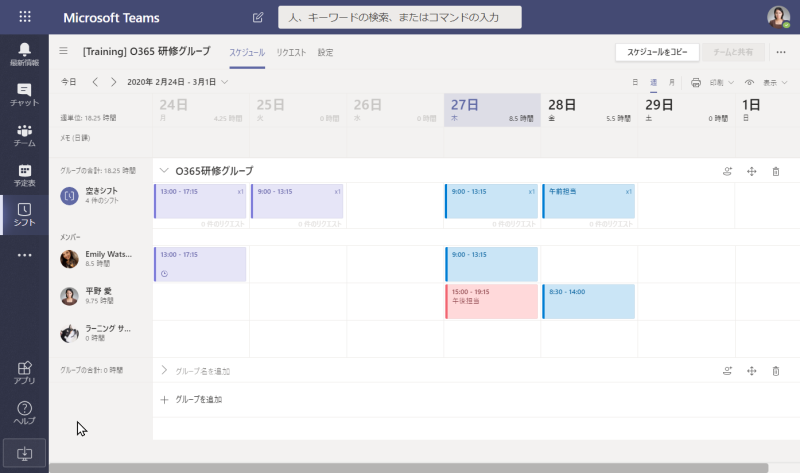
Task: Open Calendar (予定表) in sidebar
Action: (x=24, y=175)
